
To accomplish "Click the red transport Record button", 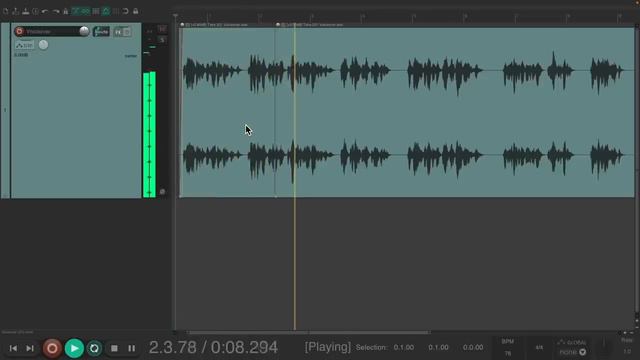I will (x=52, y=348).
